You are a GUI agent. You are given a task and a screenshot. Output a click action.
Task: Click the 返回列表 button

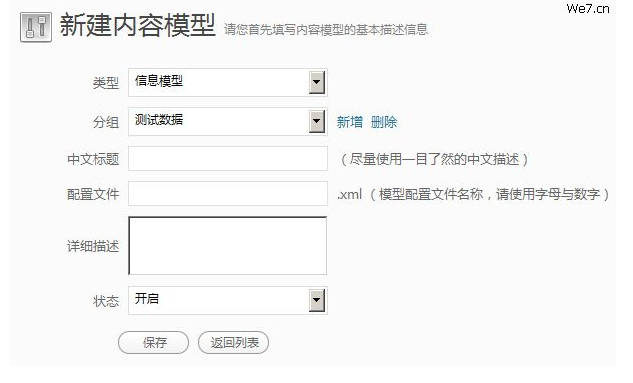[233, 343]
